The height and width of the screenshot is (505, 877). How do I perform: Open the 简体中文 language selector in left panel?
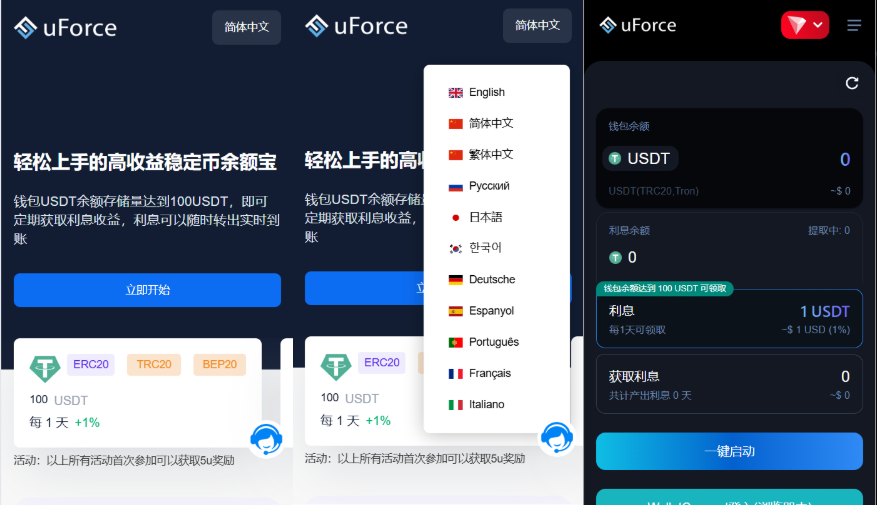(247, 27)
